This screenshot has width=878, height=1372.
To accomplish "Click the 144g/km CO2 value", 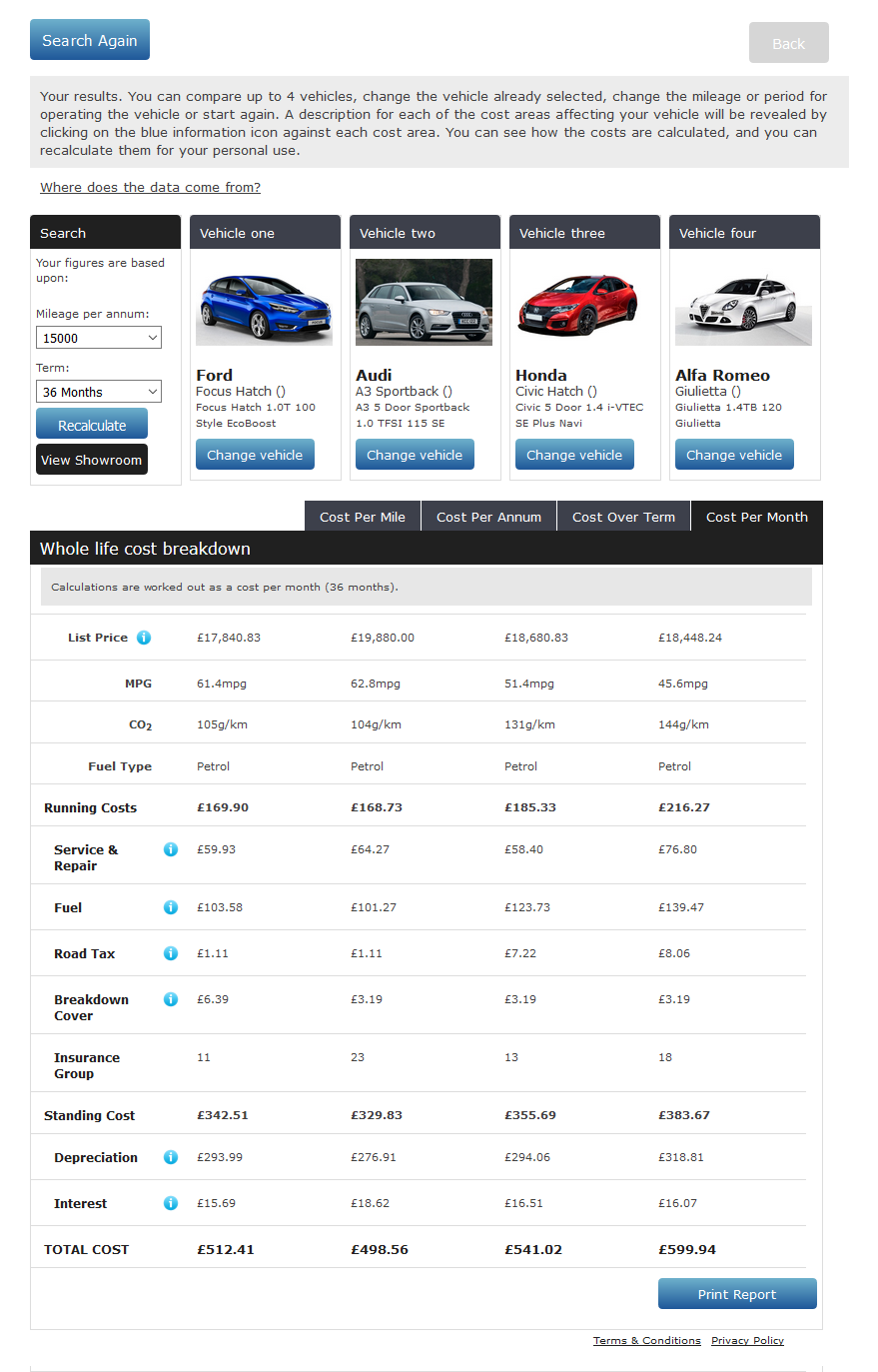I will tap(683, 724).
